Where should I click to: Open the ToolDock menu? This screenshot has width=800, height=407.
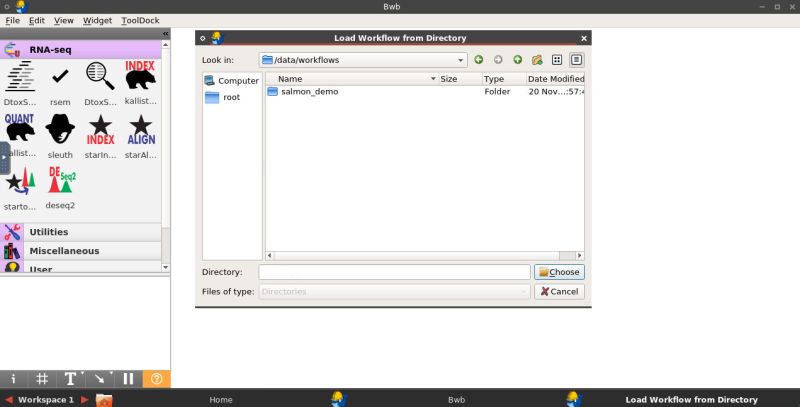pos(140,20)
